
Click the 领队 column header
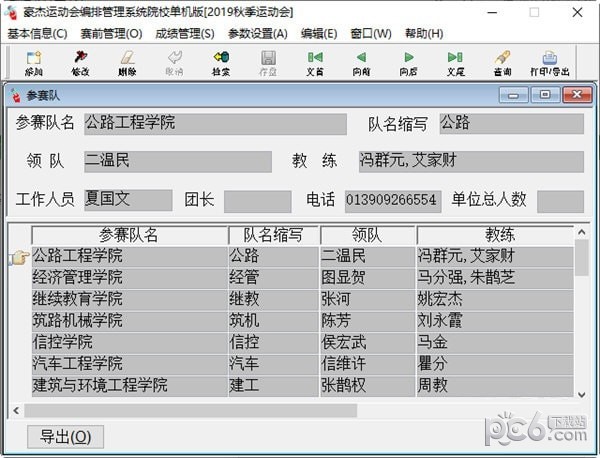coord(367,235)
